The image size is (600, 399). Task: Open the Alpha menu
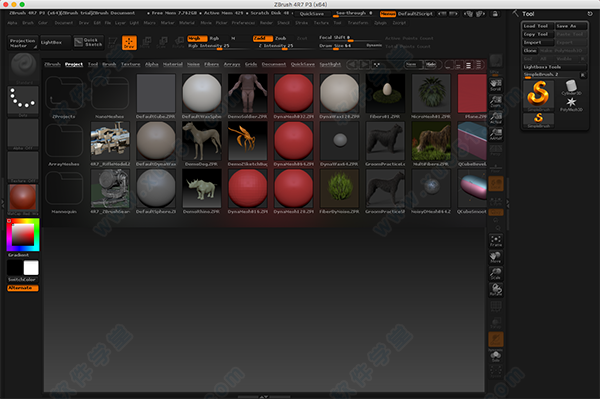point(12,23)
